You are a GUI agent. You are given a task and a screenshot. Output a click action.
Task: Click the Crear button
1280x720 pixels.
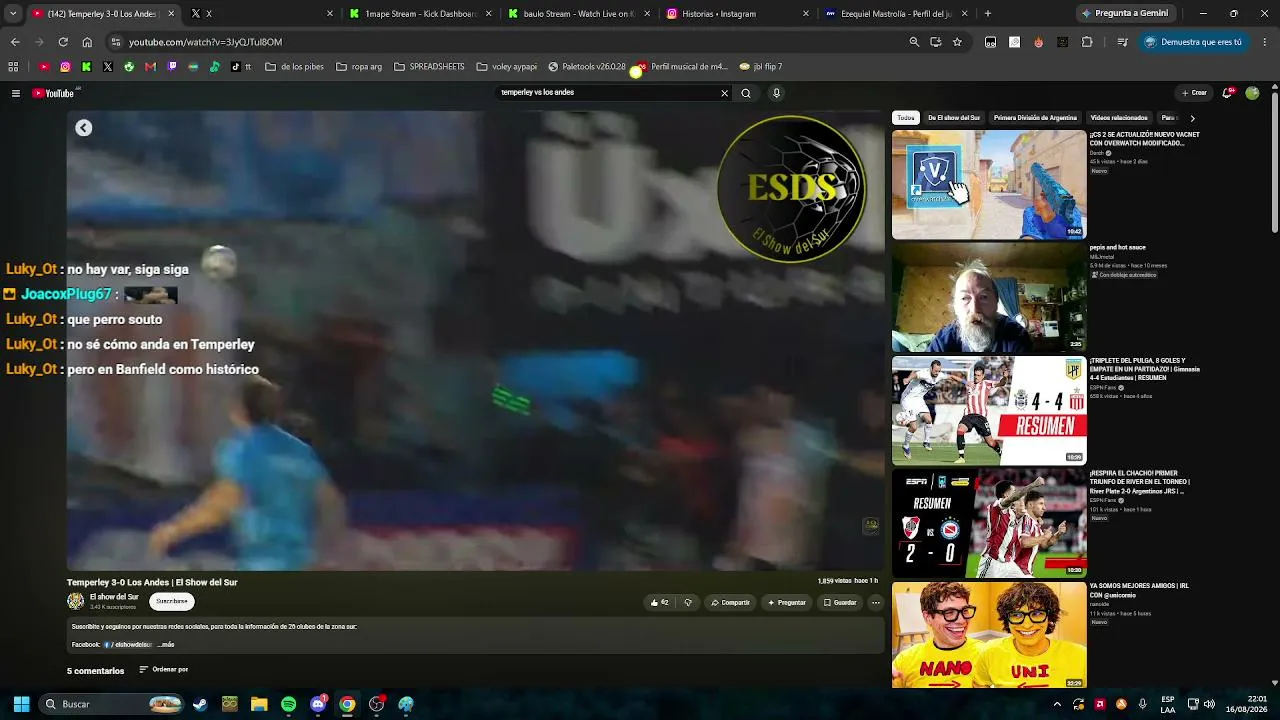tap(1194, 93)
